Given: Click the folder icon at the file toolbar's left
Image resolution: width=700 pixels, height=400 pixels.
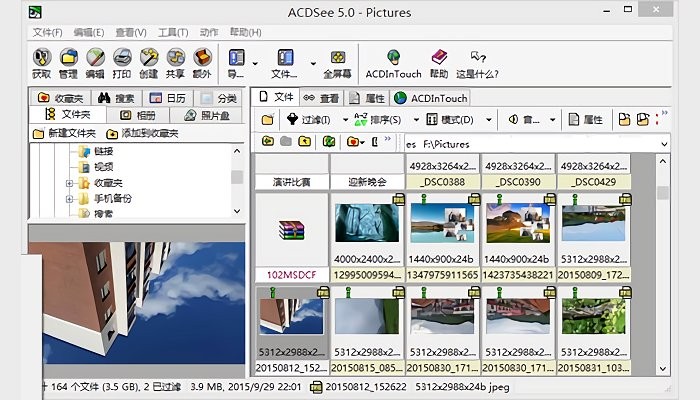Looking at the screenshot, I should (267, 120).
